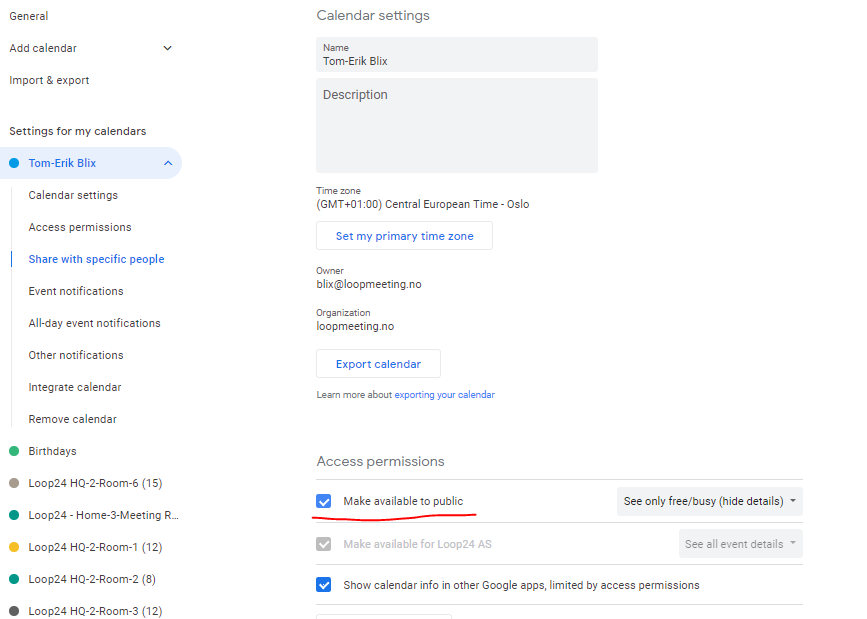Open the See all event details dropdown
The width and height of the screenshot is (867, 619).
click(x=740, y=544)
